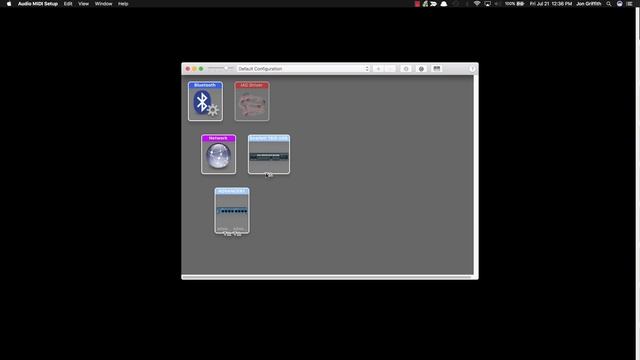Click the horizontal scrollbar of MIDI Studio
This screenshot has height=360, width=640.
pos(327,277)
